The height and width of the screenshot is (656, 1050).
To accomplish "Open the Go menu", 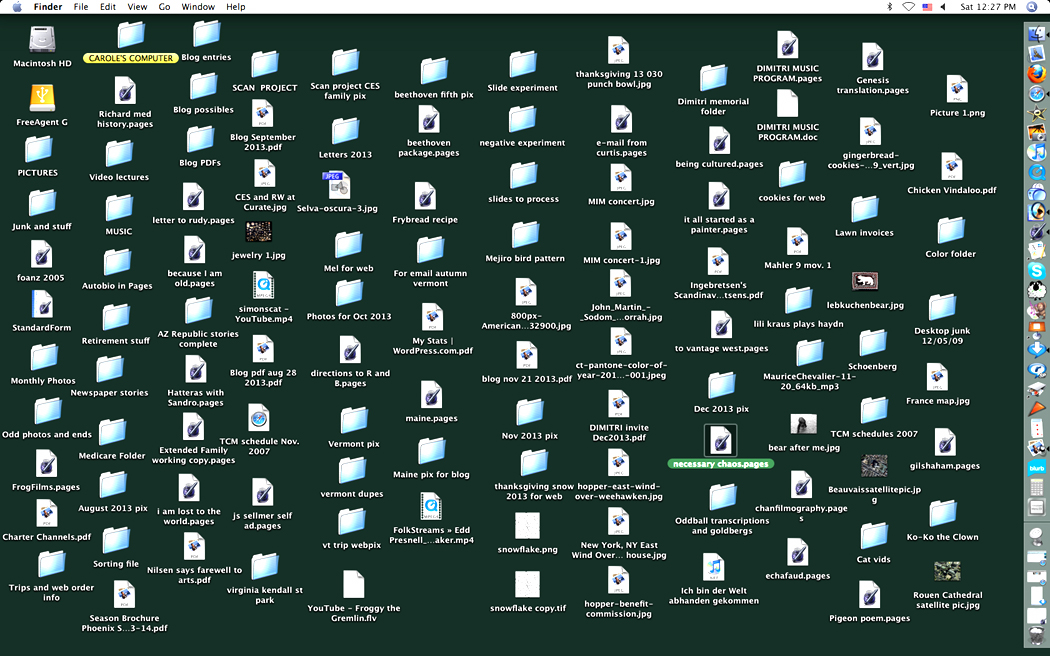I will click(x=164, y=7).
